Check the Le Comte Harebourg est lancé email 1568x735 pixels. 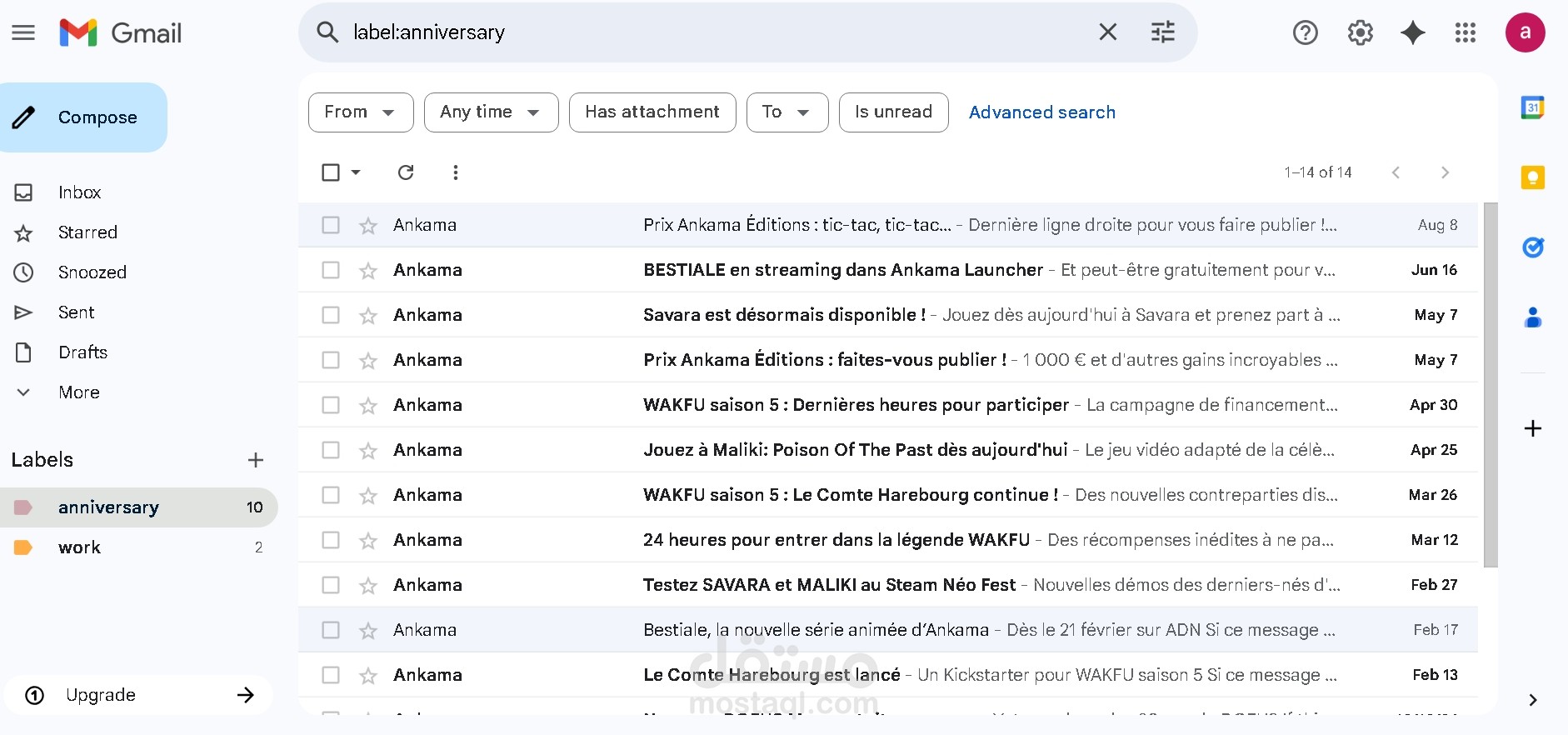pyautogui.click(x=331, y=675)
